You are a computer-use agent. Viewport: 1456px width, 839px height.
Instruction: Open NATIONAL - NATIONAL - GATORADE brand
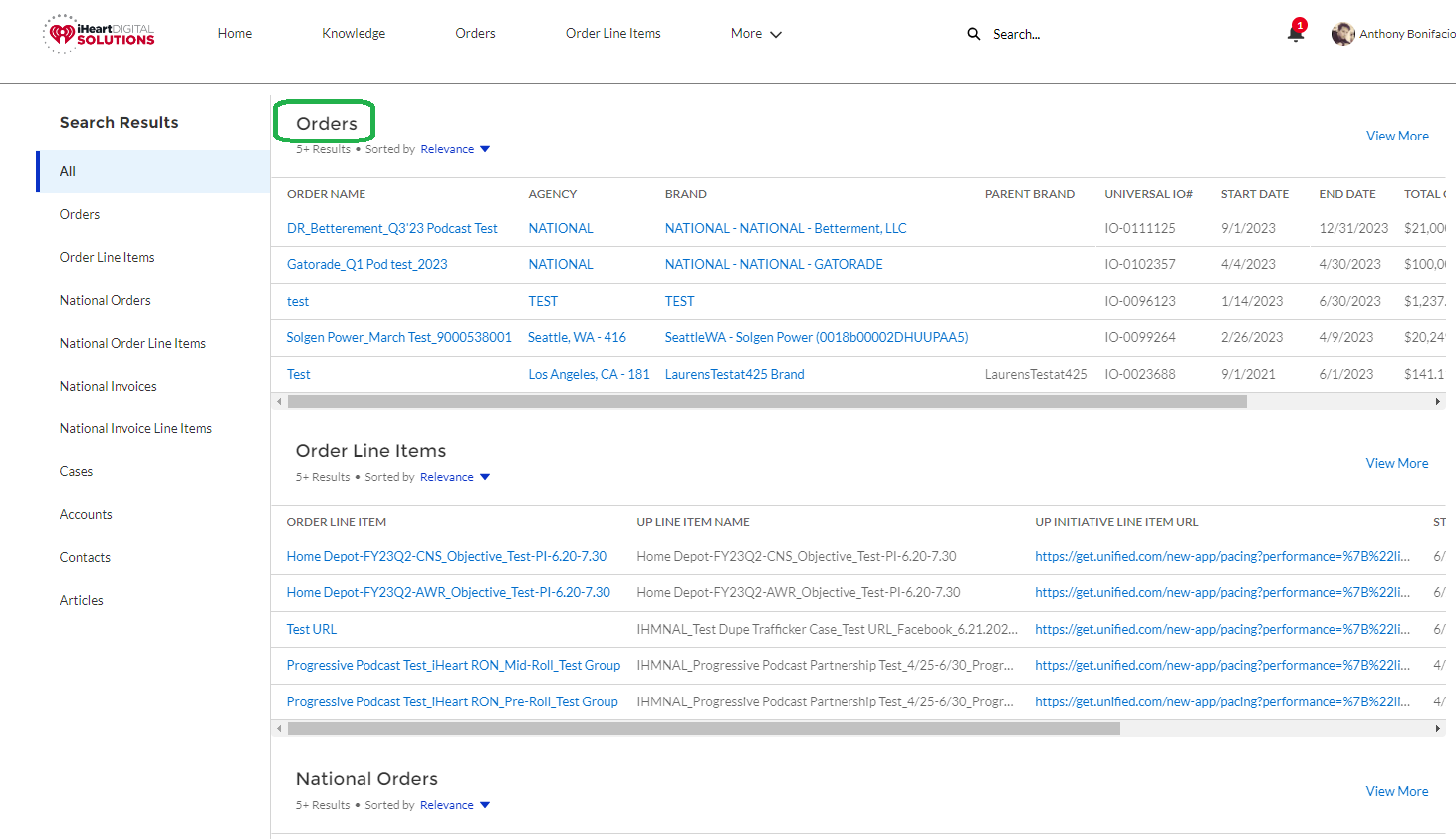click(774, 264)
